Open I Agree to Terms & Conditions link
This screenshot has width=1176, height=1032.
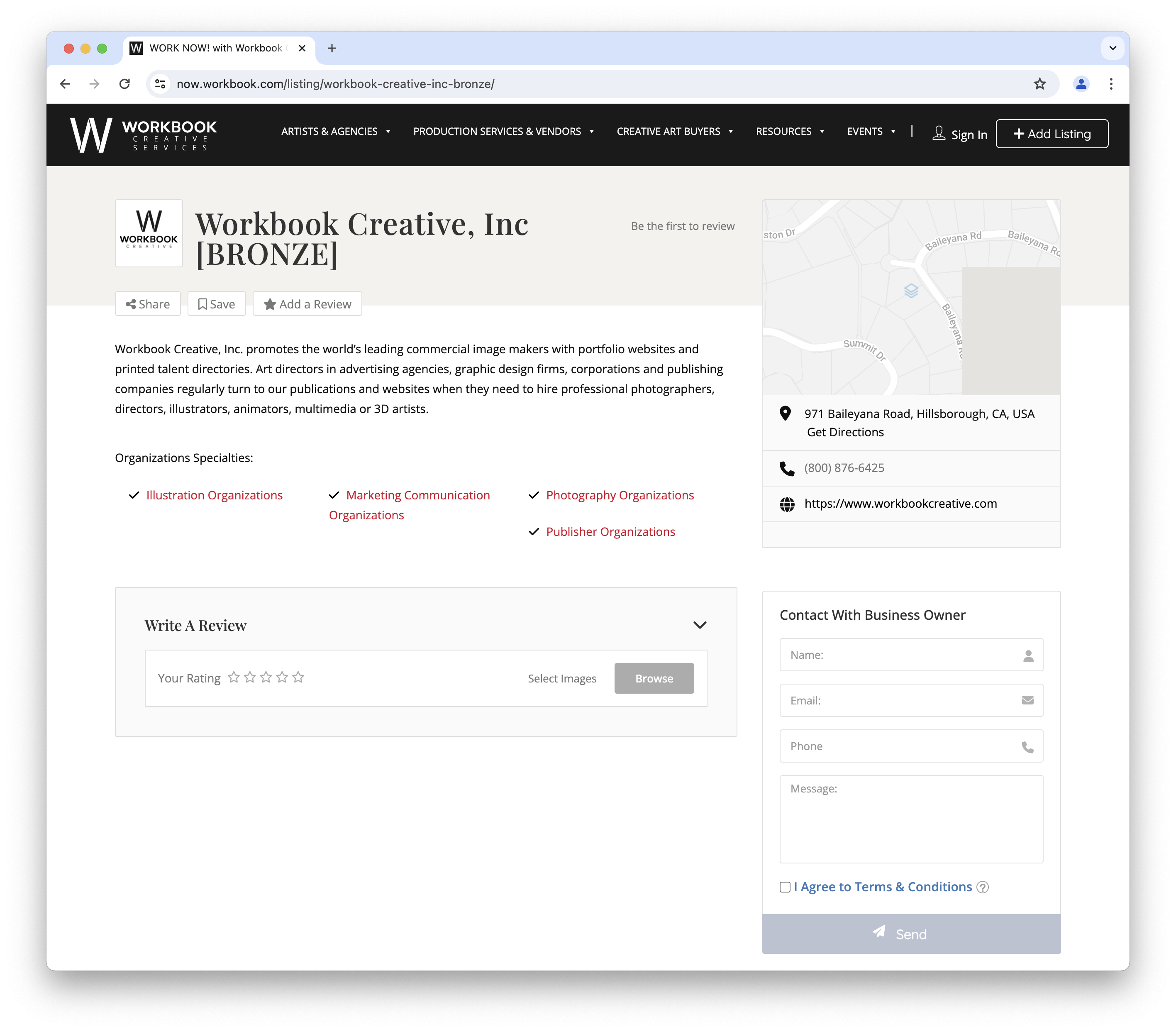(x=883, y=887)
